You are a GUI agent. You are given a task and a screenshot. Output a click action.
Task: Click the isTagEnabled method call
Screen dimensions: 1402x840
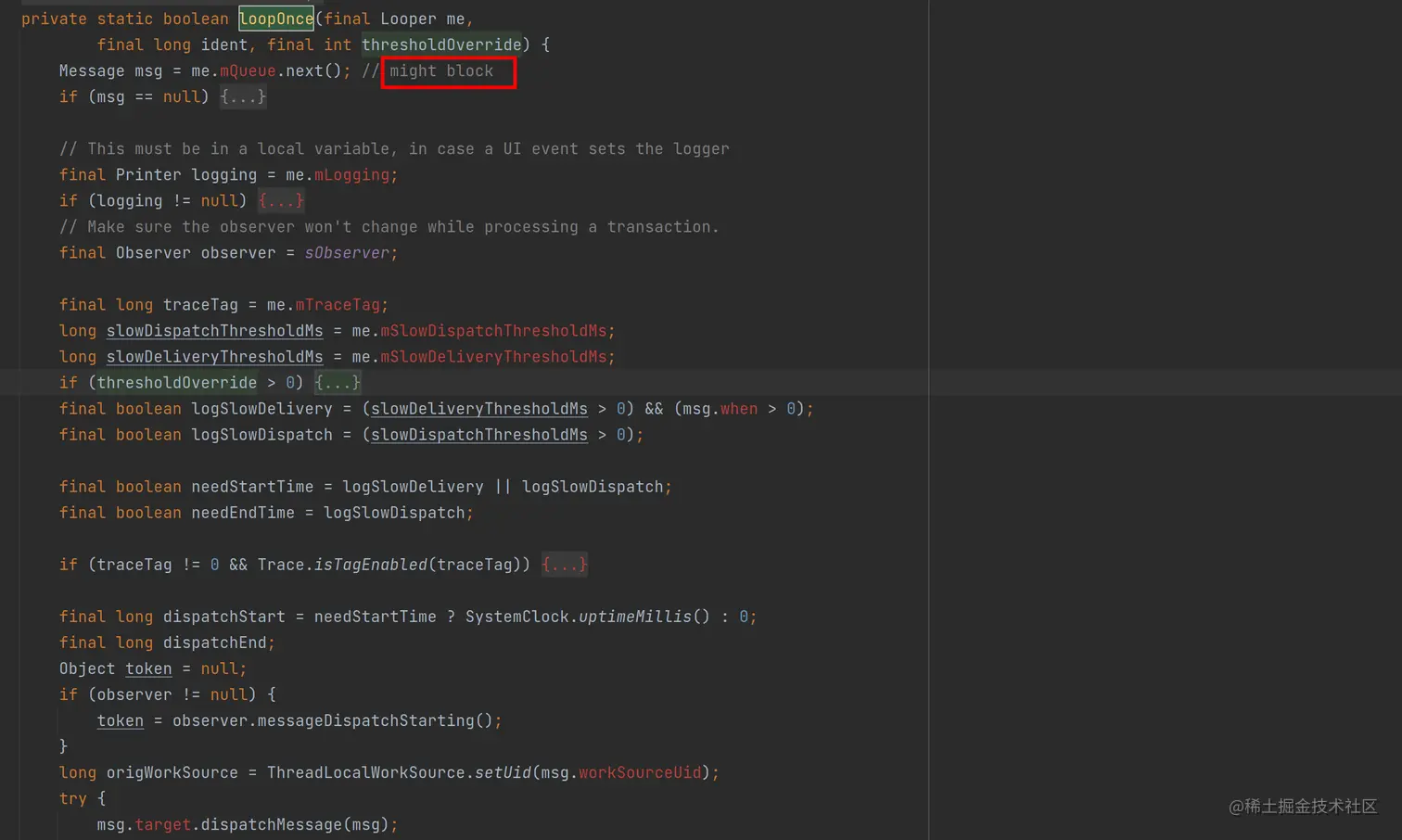371,564
